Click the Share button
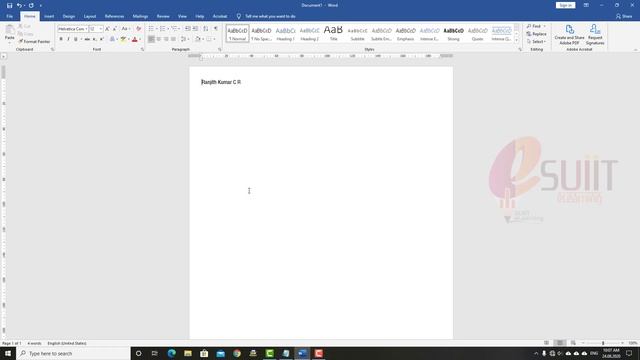640x360 pixels. click(x=624, y=16)
